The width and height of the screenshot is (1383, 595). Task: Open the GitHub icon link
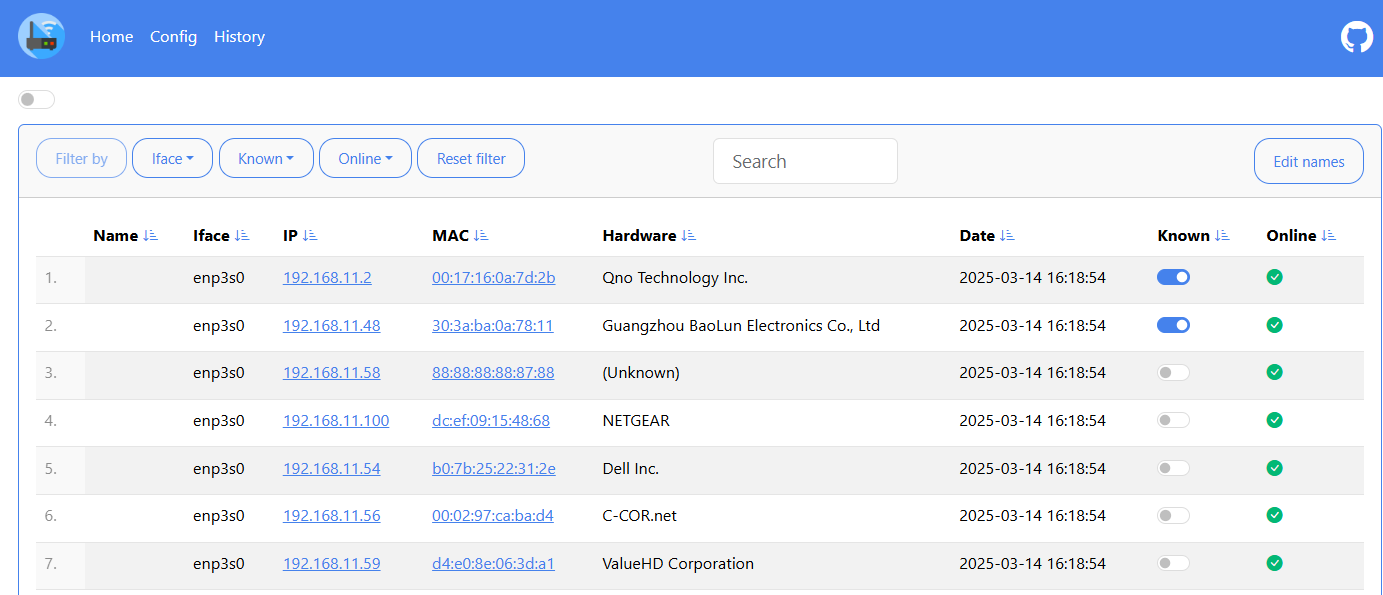tap(1357, 37)
